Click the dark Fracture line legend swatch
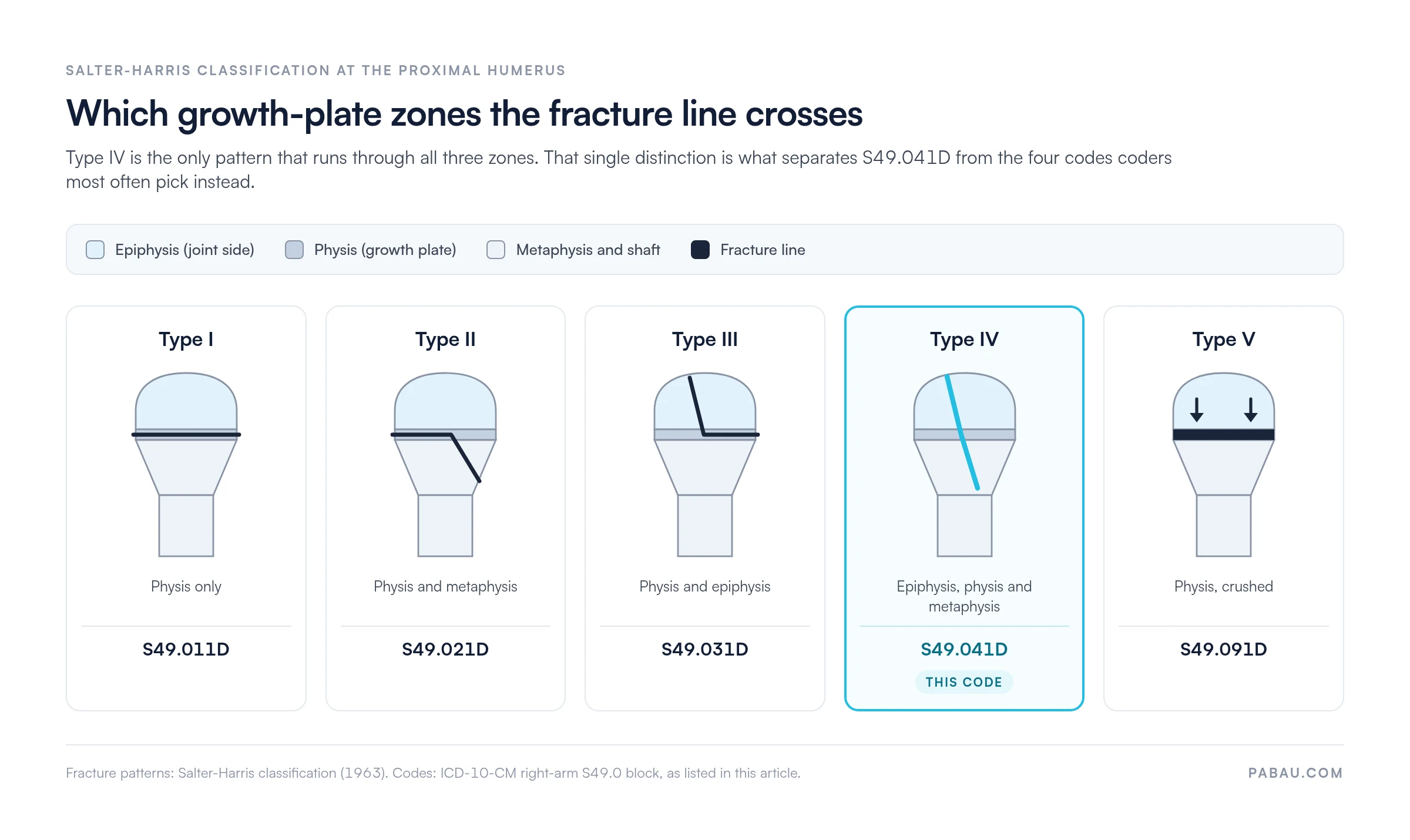1410x840 pixels. [x=700, y=250]
